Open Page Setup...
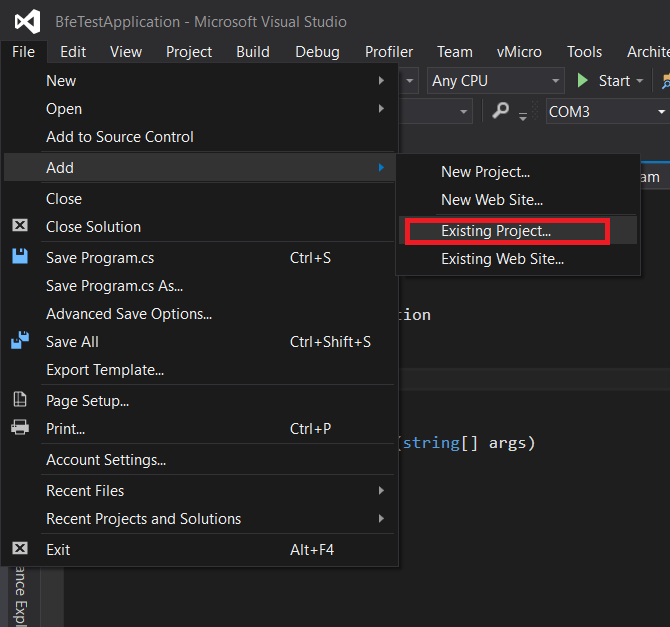670x627 pixels. 199,401
